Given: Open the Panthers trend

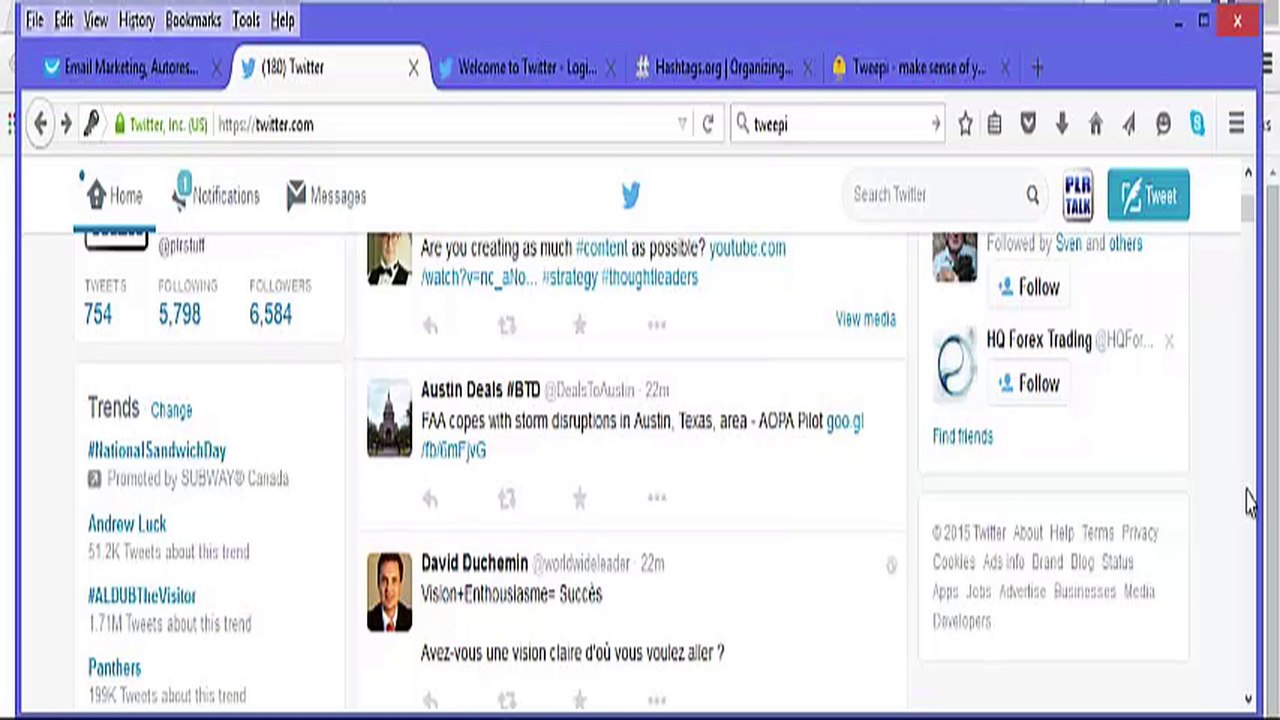Looking at the screenshot, I should [114, 668].
